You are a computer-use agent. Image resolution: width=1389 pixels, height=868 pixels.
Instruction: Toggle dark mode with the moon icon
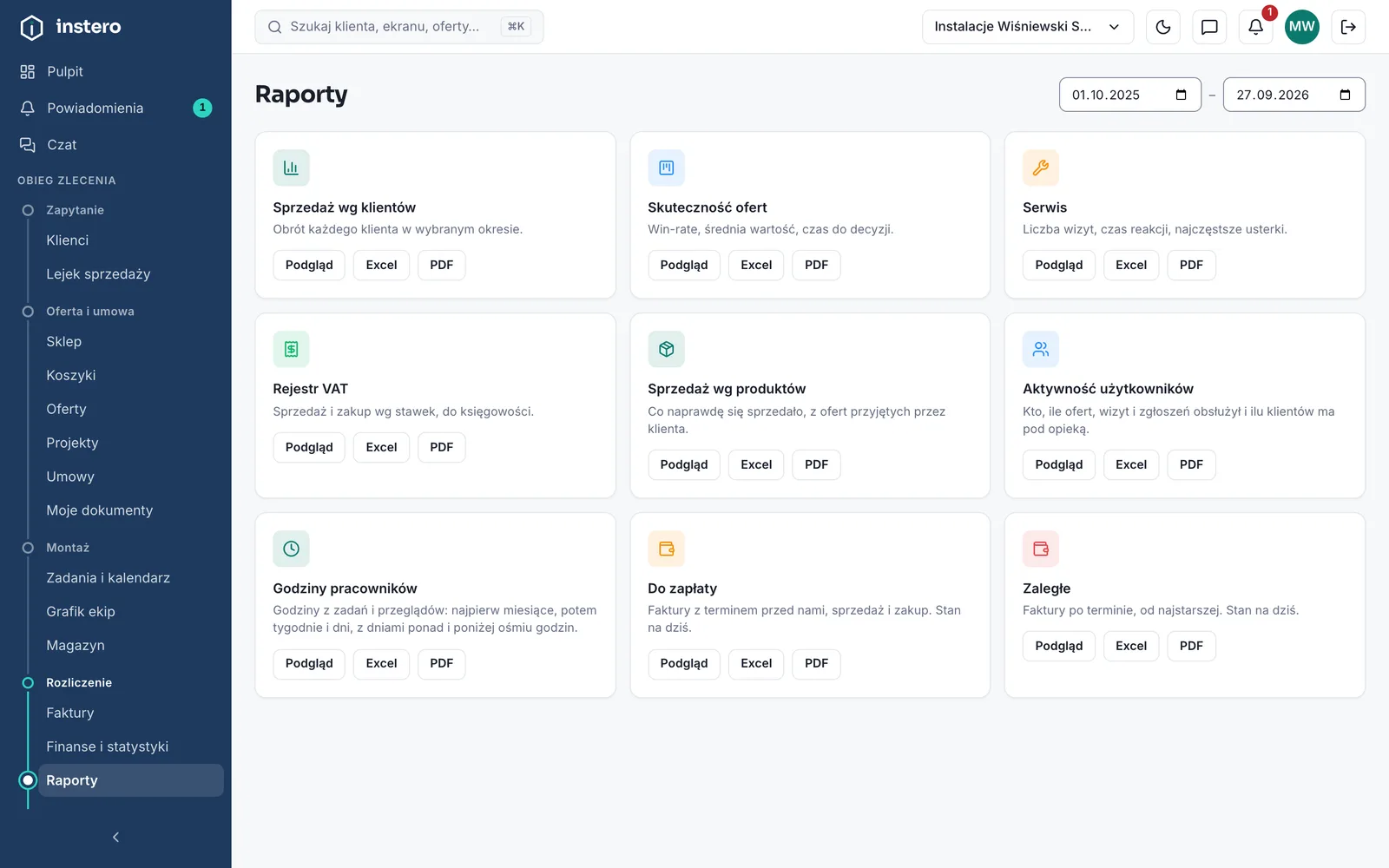[1163, 27]
